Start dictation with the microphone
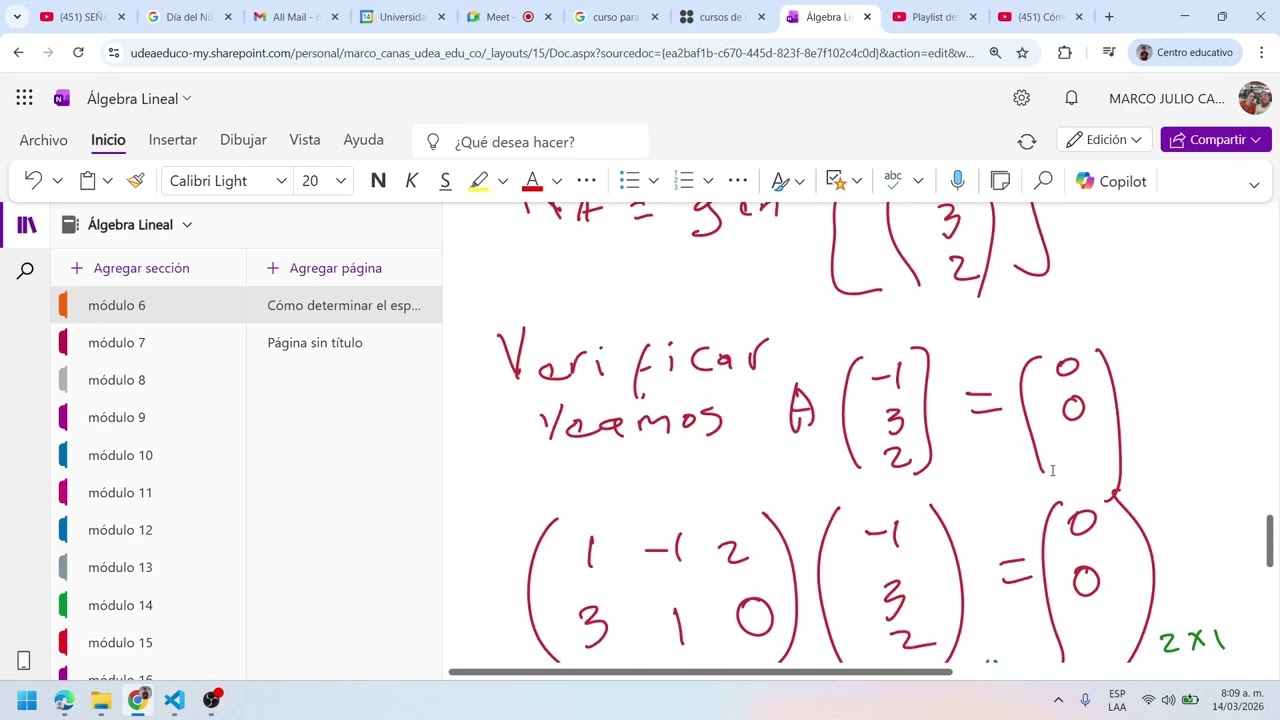1280x720 pixels. point(957,181)
